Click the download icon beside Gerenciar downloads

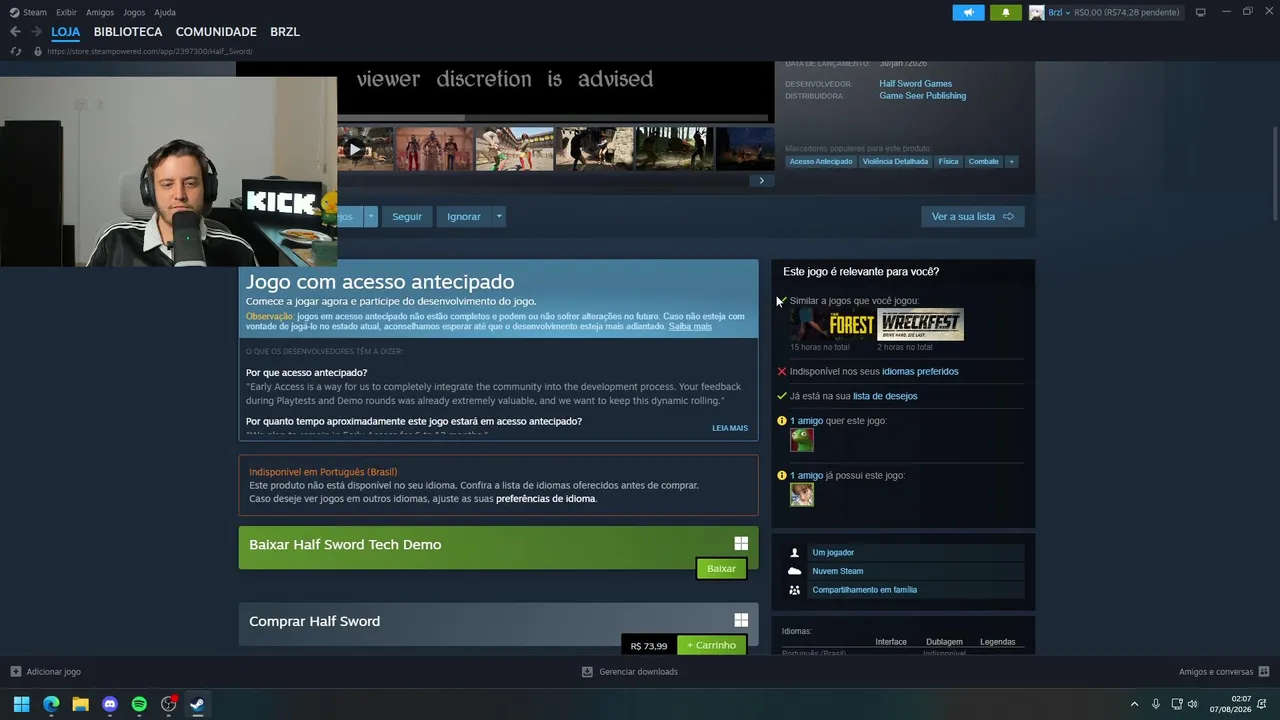coord(587,672)
